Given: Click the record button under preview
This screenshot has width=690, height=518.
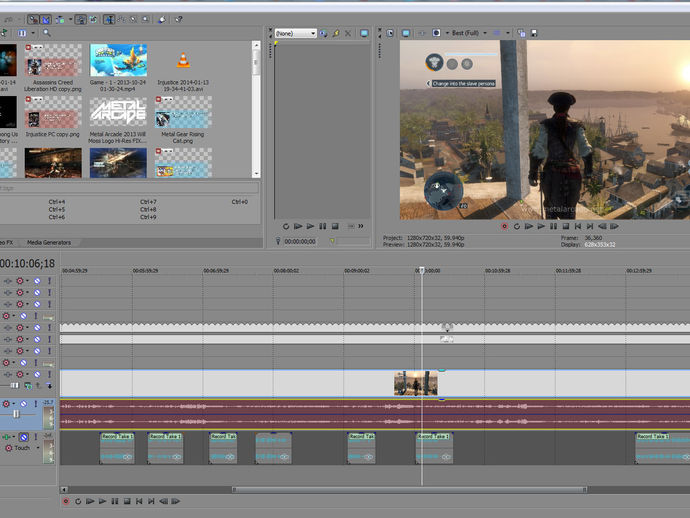Looking at the screenshot, I should pos(504,226).
